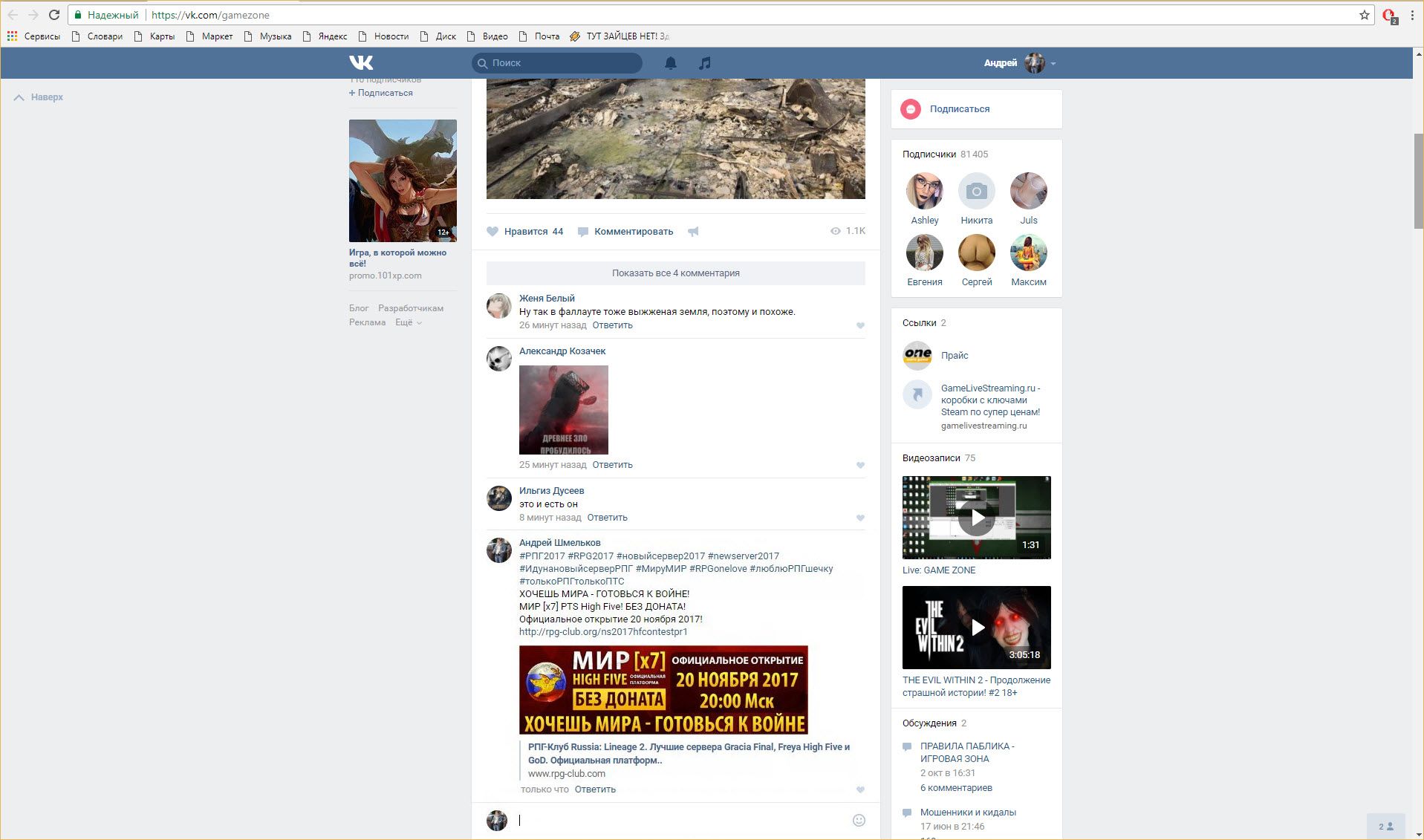Bookmark this page with star icon
The width and height of the screenshot is (1424, 840).
coord(1364,15)
